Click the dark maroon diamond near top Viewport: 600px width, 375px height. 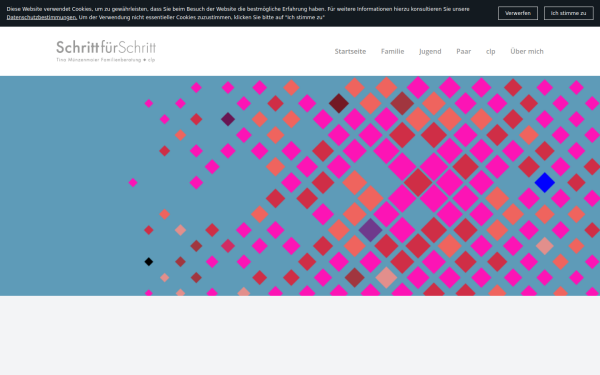click(x=339, y=103)
